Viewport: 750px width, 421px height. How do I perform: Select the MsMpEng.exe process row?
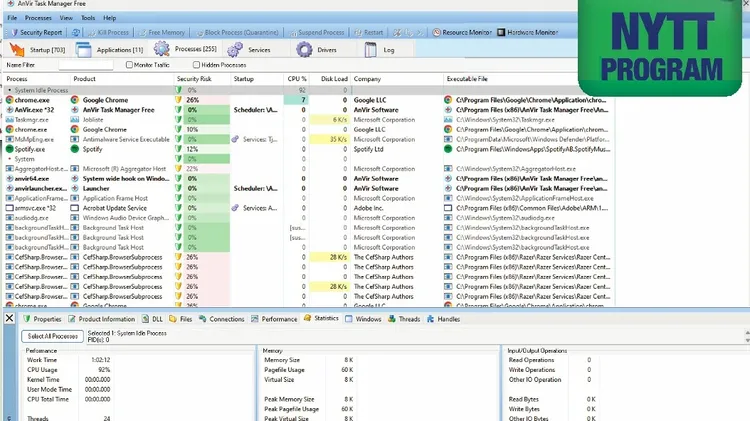[309, 139]
